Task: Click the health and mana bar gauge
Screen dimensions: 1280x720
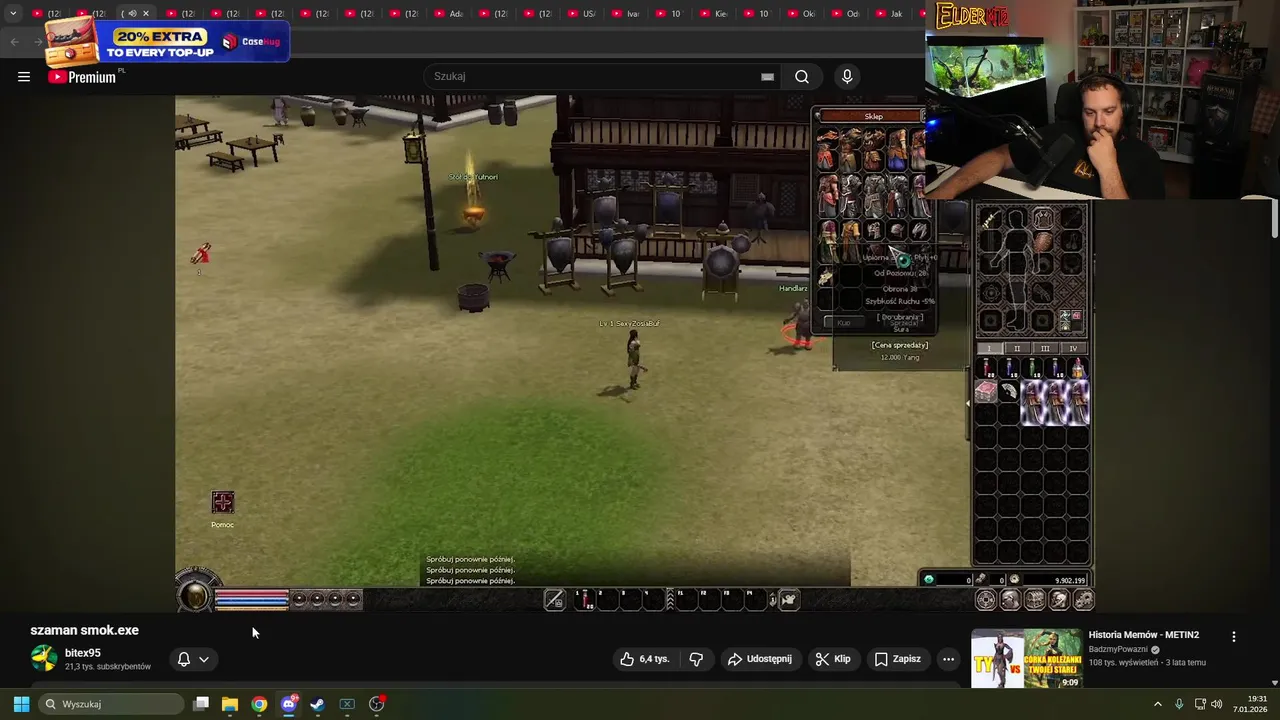Action: [x=251, y=598]
